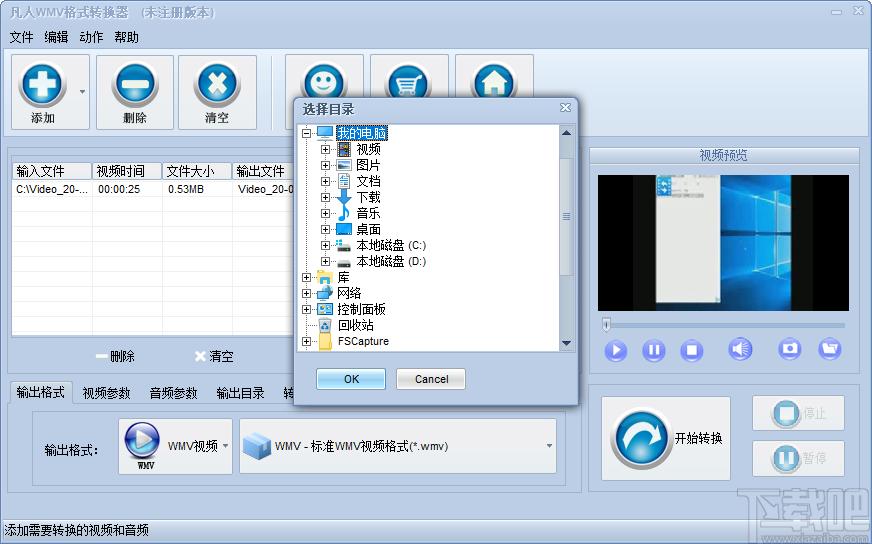Expand the 库 tree node
This screenshot has width=872, height=544.
click(x=306, y=277)
